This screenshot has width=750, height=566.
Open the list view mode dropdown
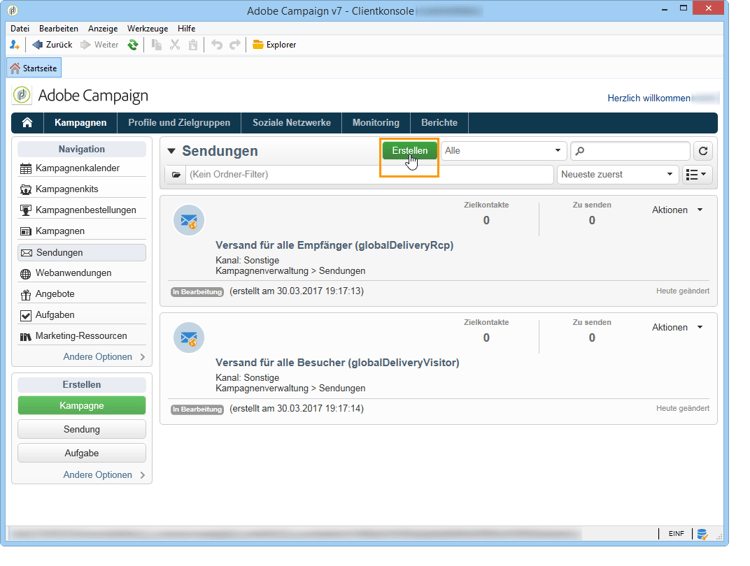click(696, 175)
